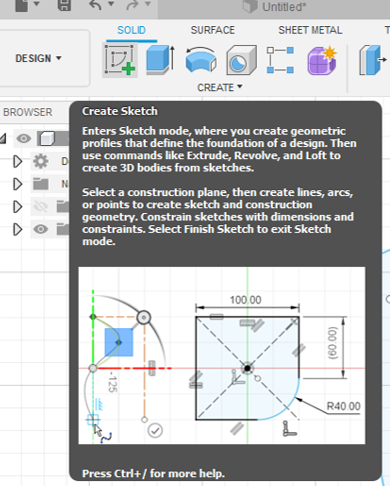
Task: Click the Press Pull tool icon
Action: pos(373,60)
